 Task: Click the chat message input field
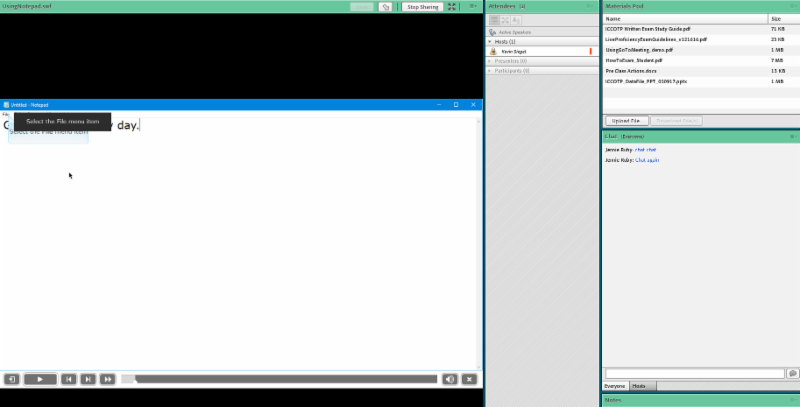tap(694, 373)
